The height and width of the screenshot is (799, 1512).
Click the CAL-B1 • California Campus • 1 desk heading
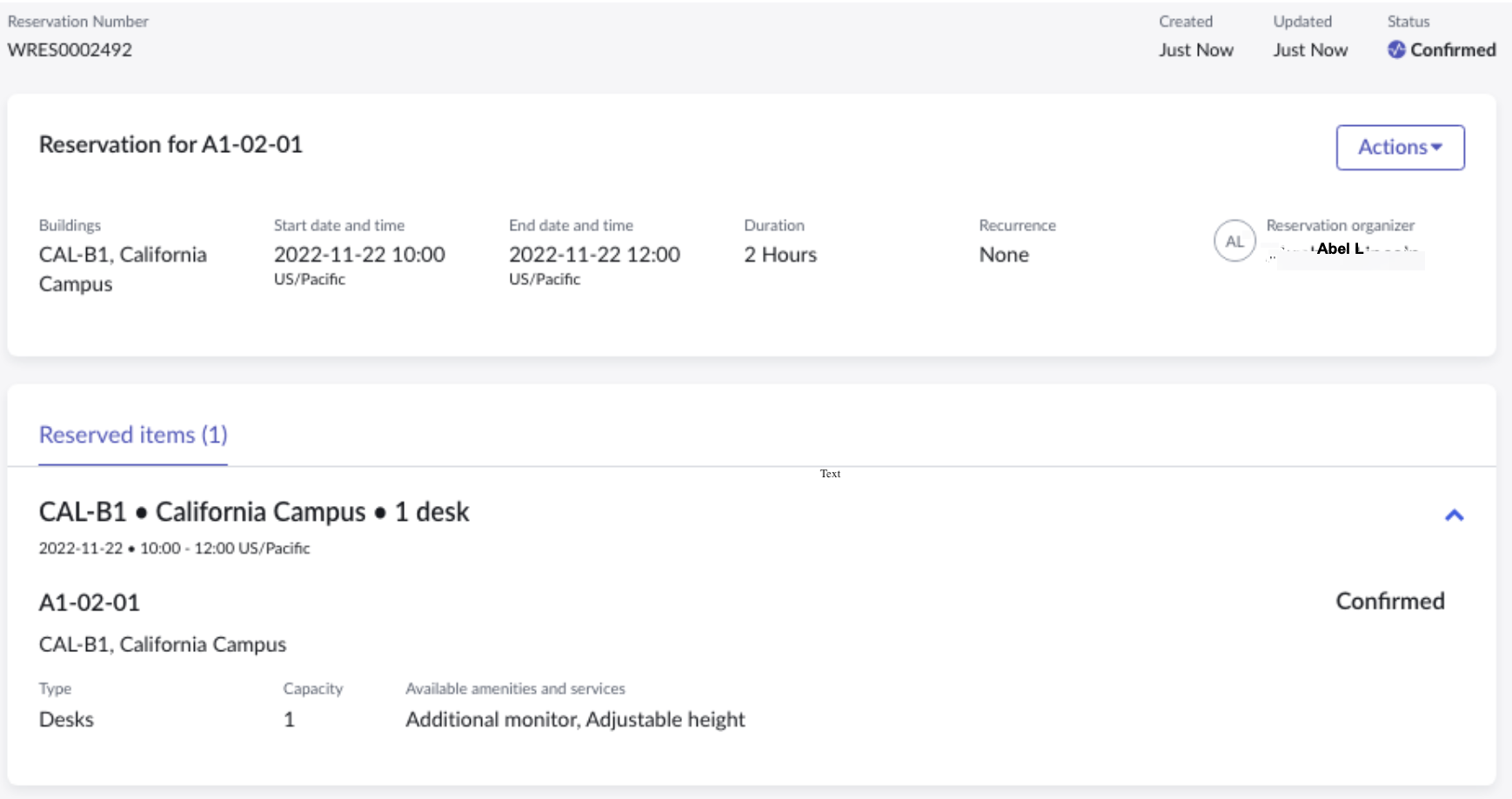254,511
